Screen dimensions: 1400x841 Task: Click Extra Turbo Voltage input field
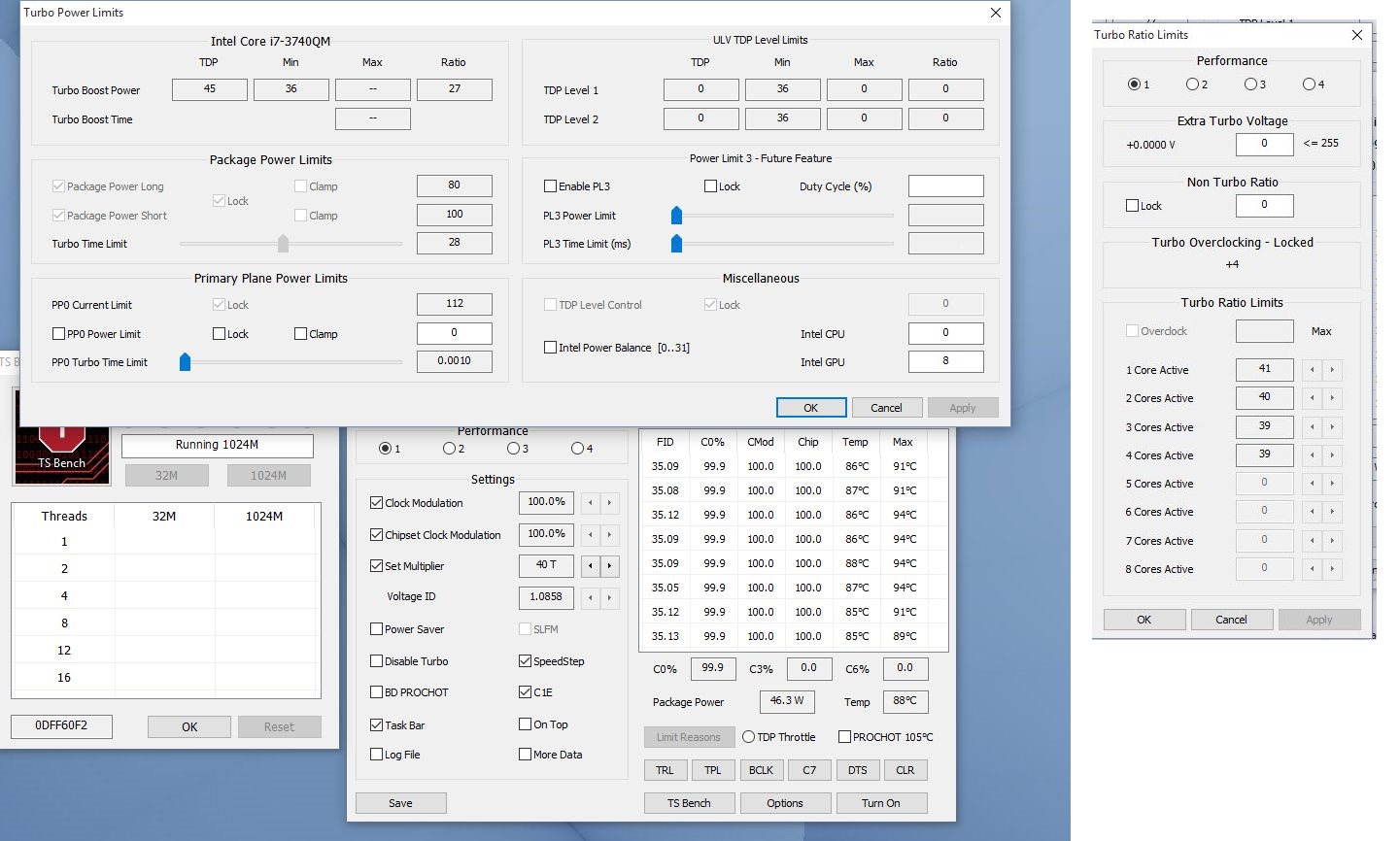pos(1264,144)
